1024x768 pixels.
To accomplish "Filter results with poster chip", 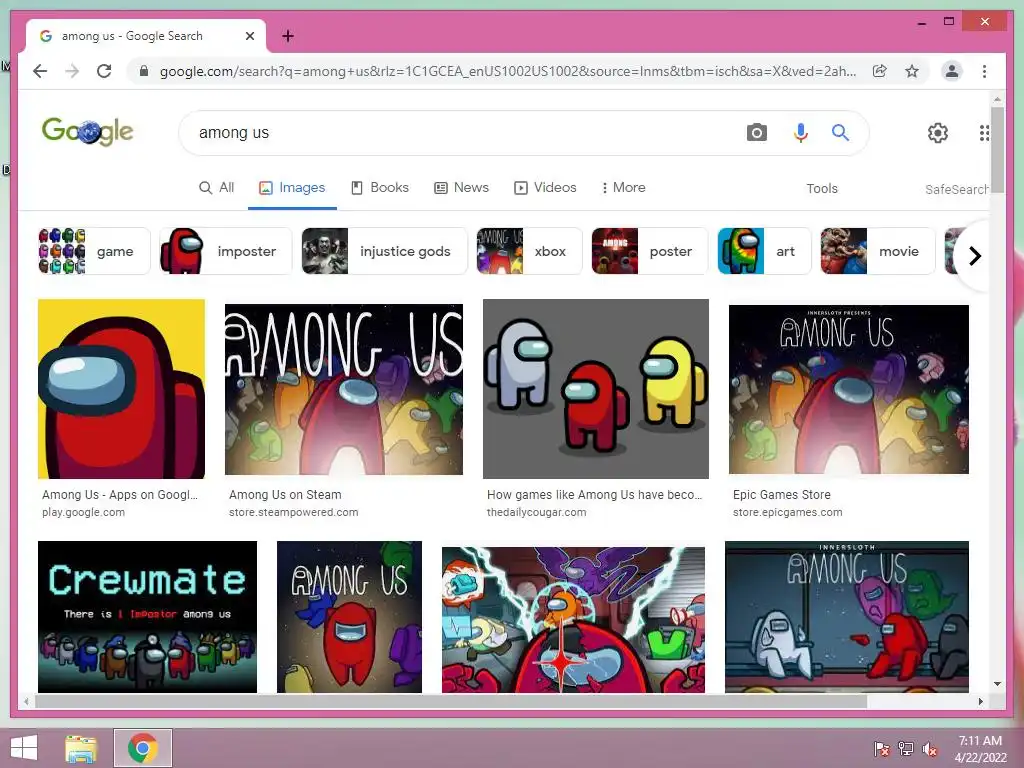I will click(x=650, y=251).
